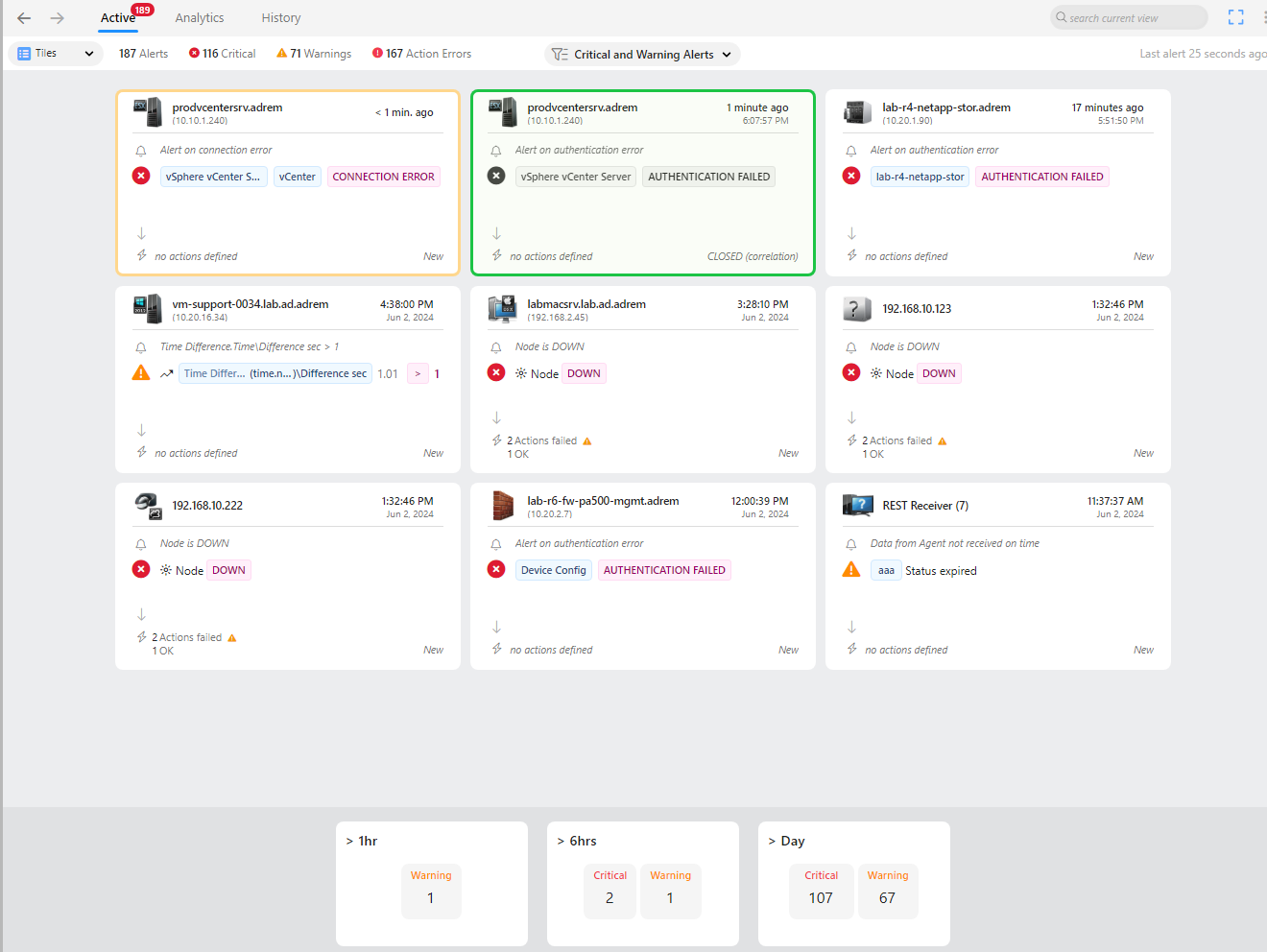Click critical error icon on connection error tile
The height and width of the screenshot is (952, 1267).
coord(141,176)
